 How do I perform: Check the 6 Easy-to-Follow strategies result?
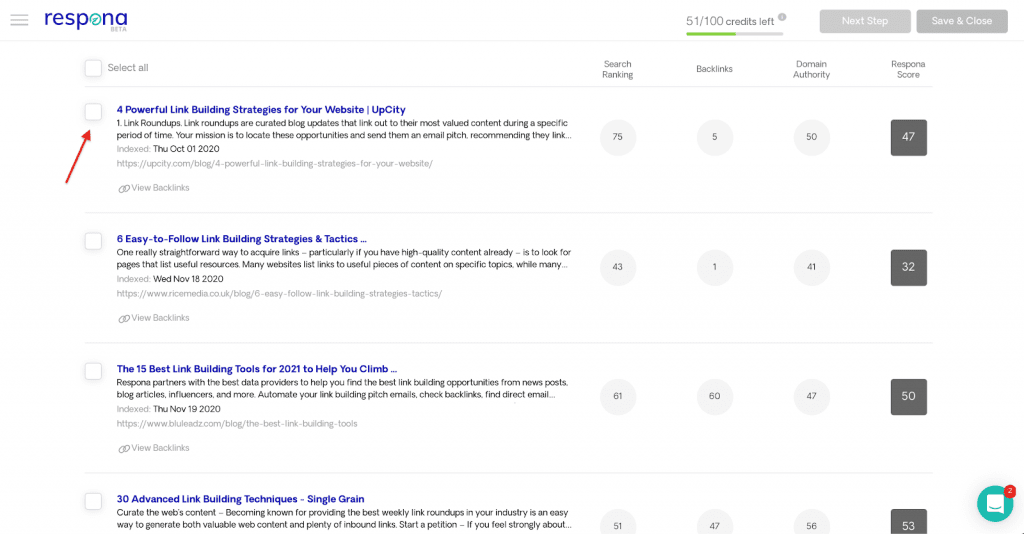pyautogui.click(x=93, y=241)
